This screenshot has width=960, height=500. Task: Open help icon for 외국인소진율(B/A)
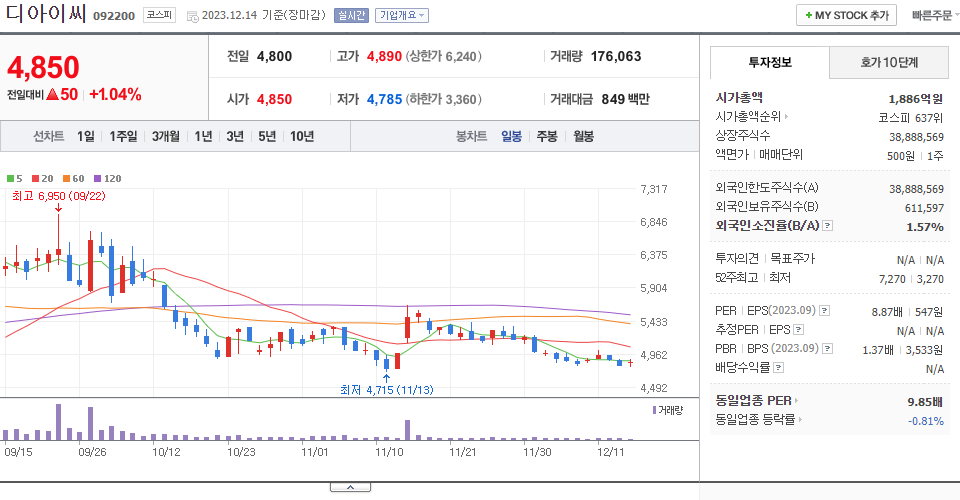(x=827, y=226)
